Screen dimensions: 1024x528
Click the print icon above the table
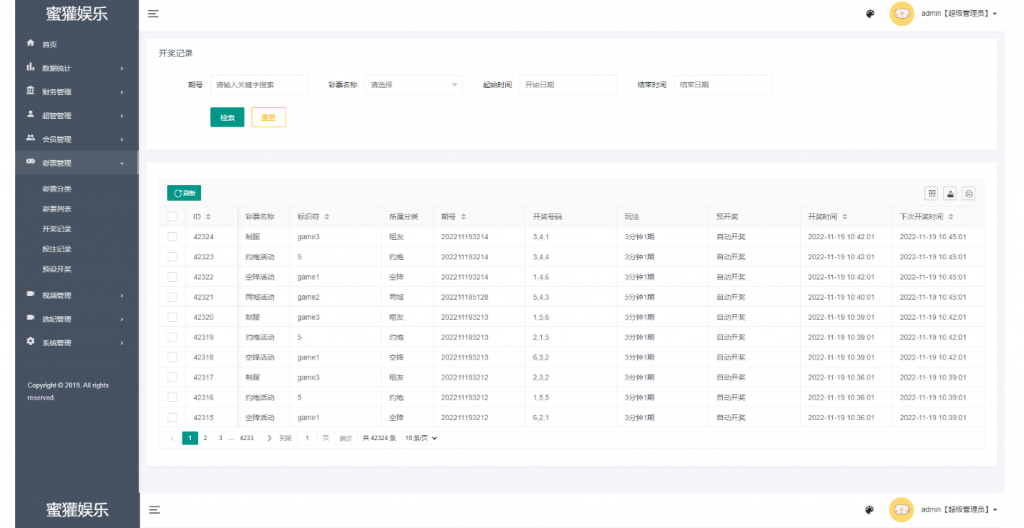968,193
